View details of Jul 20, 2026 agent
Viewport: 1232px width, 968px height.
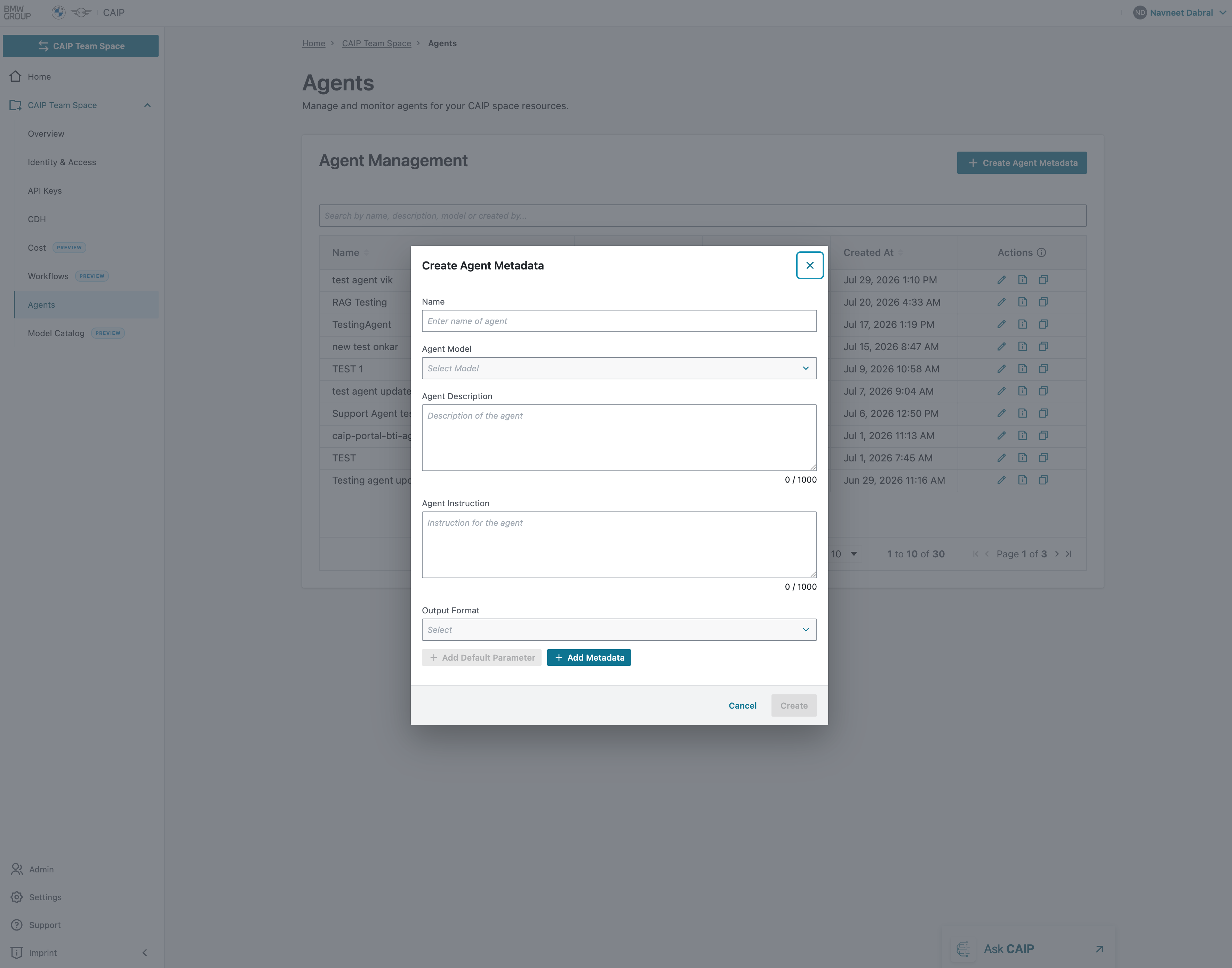click(1022, 302)
